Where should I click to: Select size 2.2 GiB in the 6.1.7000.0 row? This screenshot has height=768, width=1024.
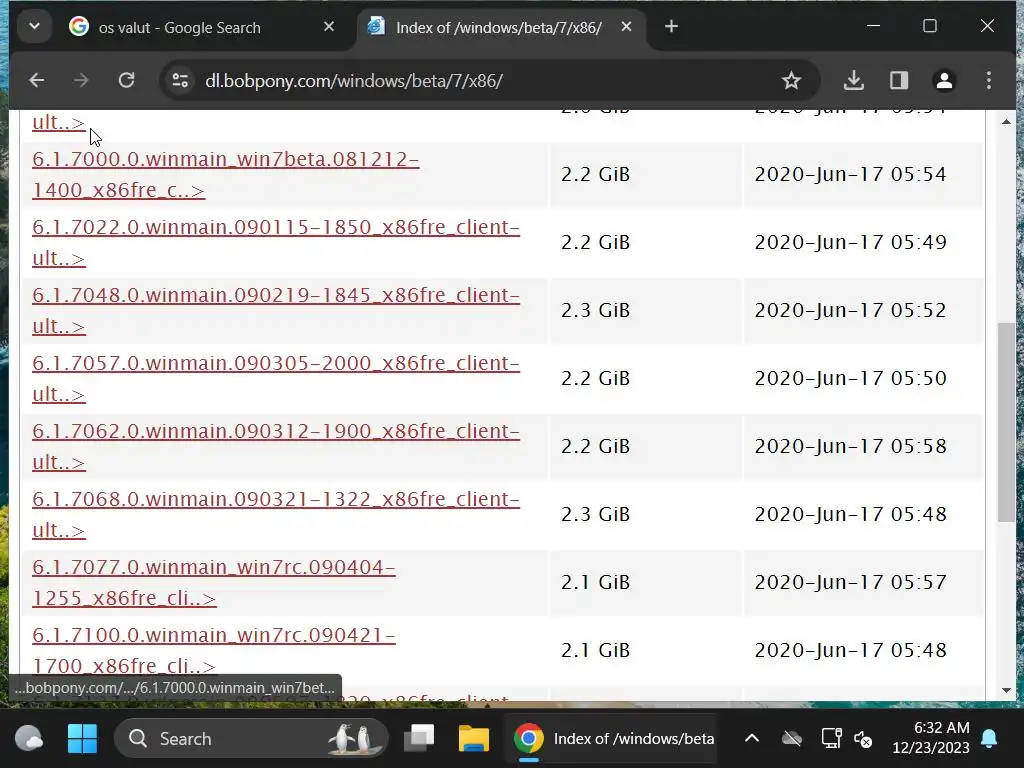point(596,174)
